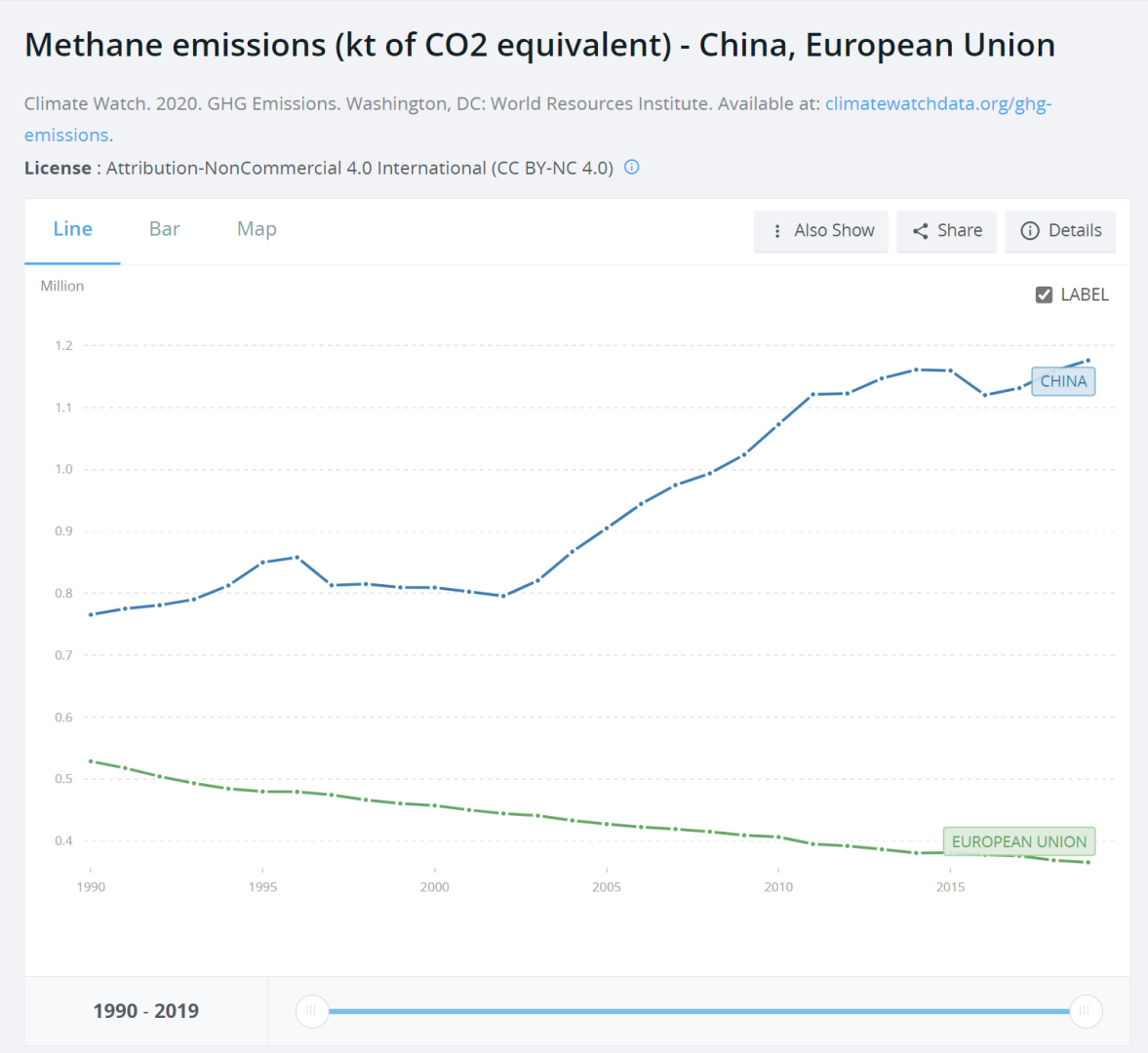Click the European Union 1990 data point
The image size is (1148, 1053).
(x=91, y=760)
